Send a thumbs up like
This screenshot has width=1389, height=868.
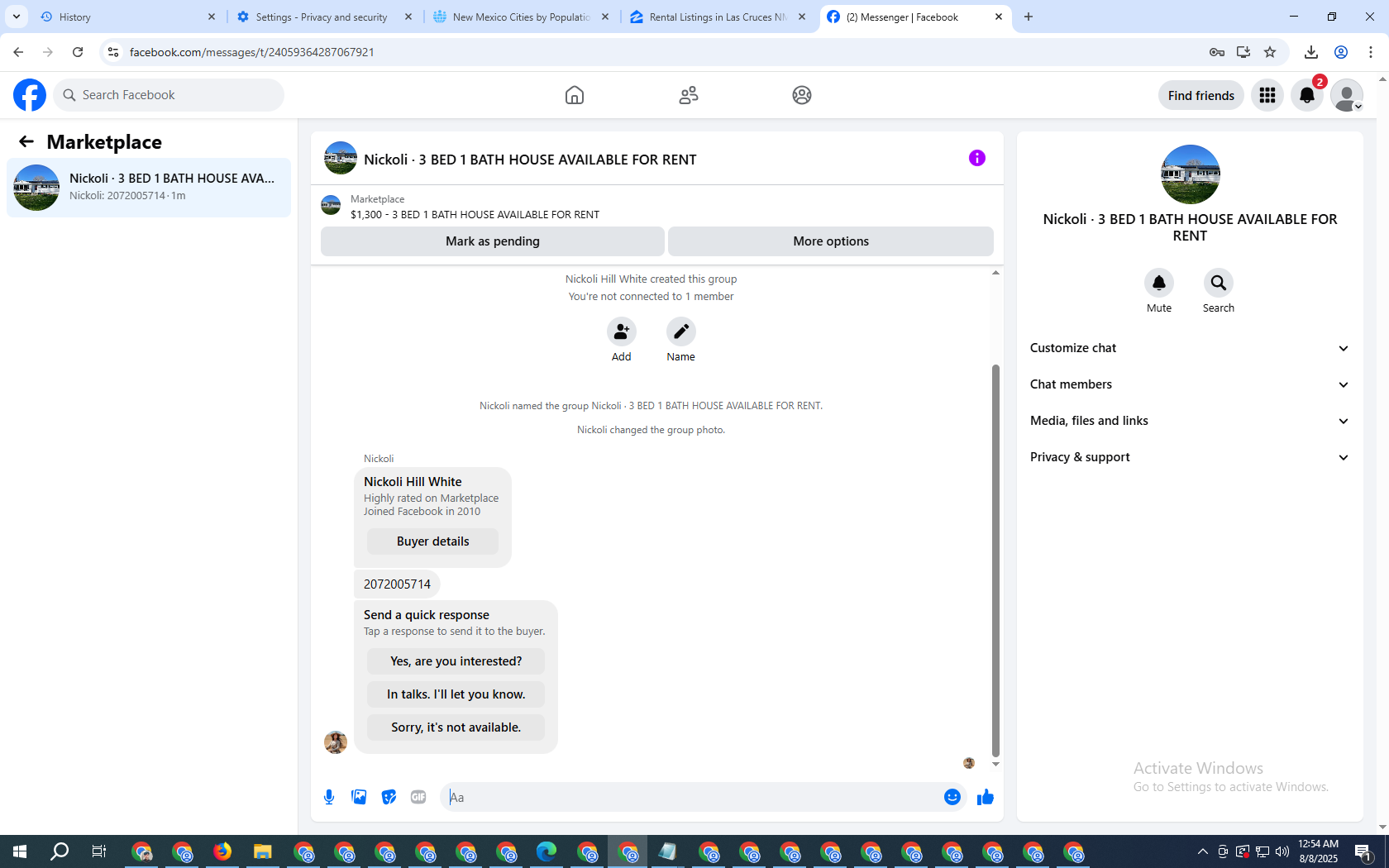tap(986, 797)
